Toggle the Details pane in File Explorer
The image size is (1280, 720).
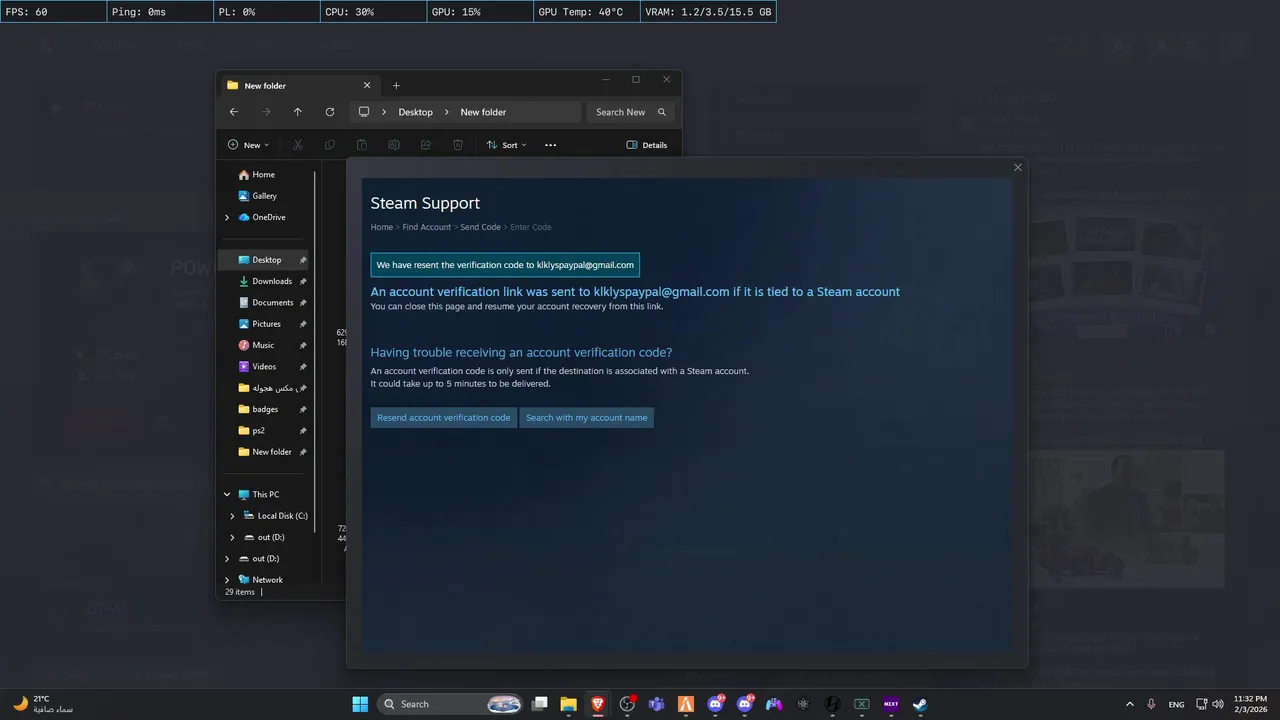(x=647, y=145)
